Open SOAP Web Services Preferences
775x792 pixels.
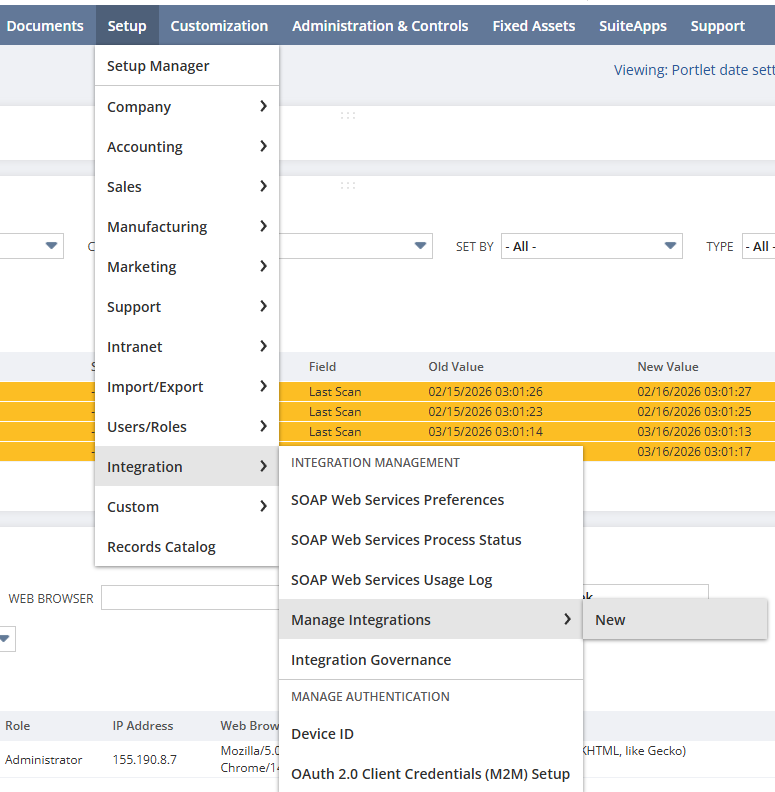click(x=431, y=500)
